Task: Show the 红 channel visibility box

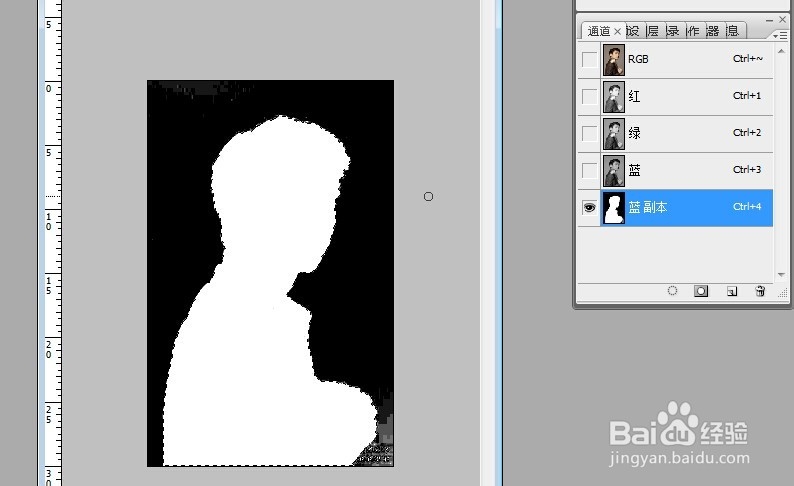Action: click(x=589, y=96)
